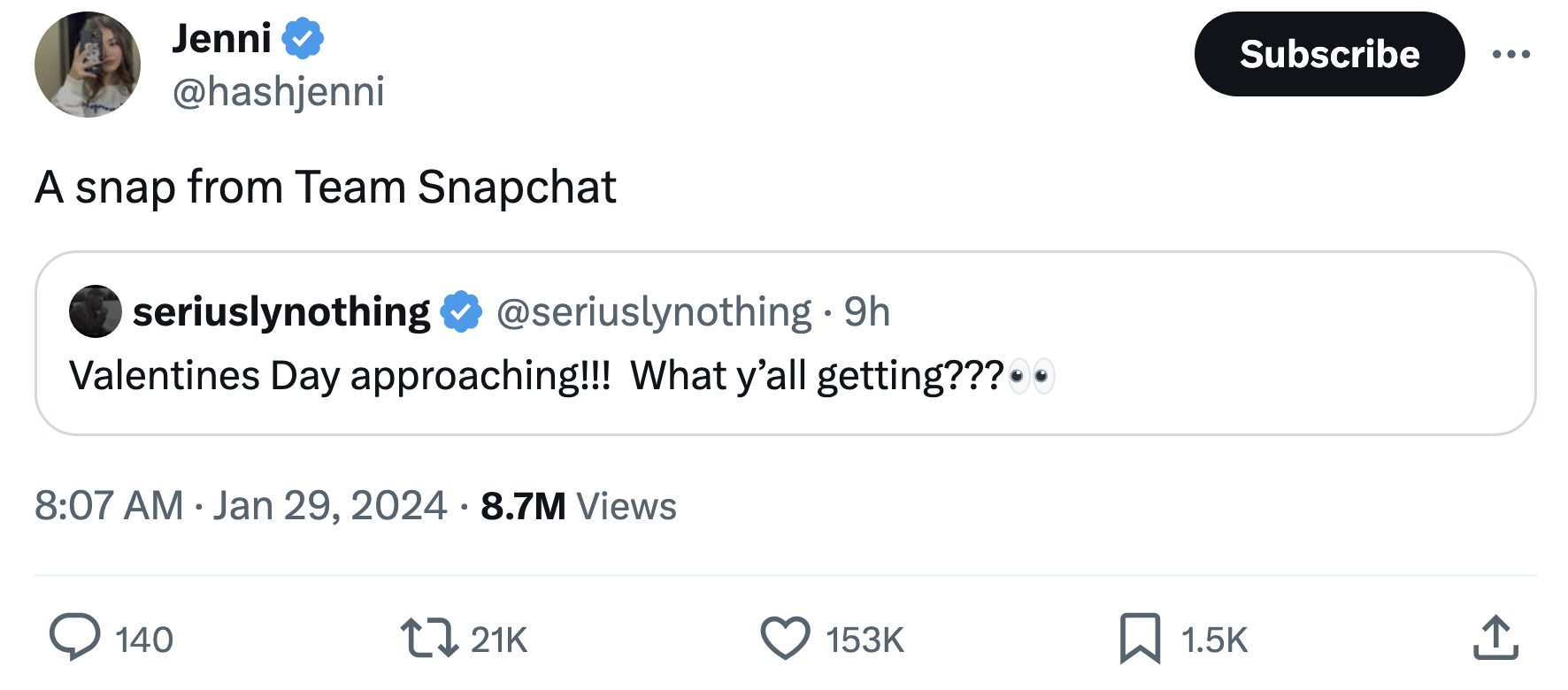Open seriuslynothing's small avatar
The height and width of the screenshot is (690, 1568).
(96, 311)
